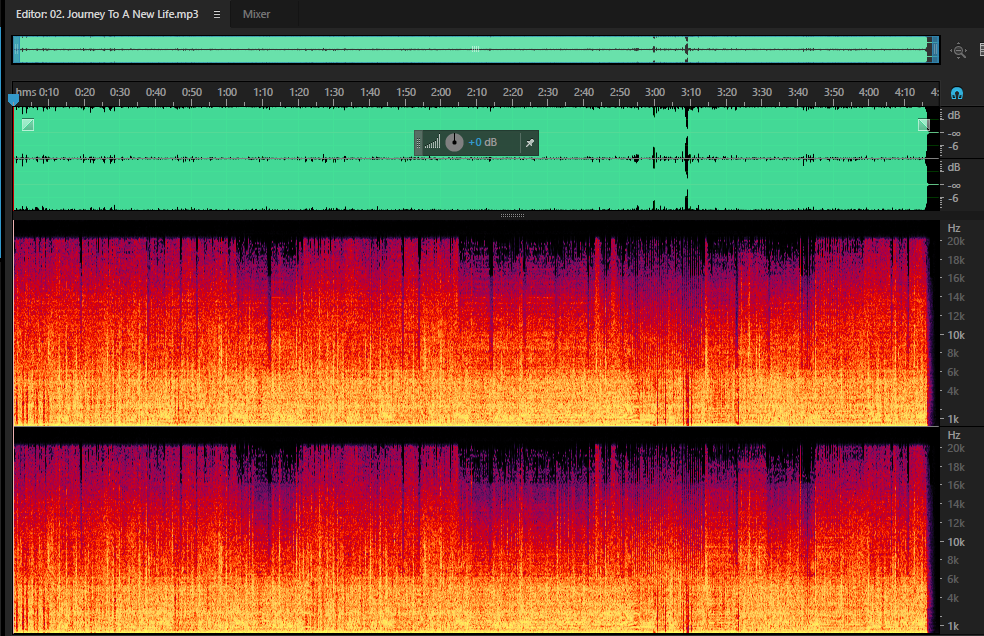
Task: Click the blue playhead marker at timeline start
Action: (13, 99)
